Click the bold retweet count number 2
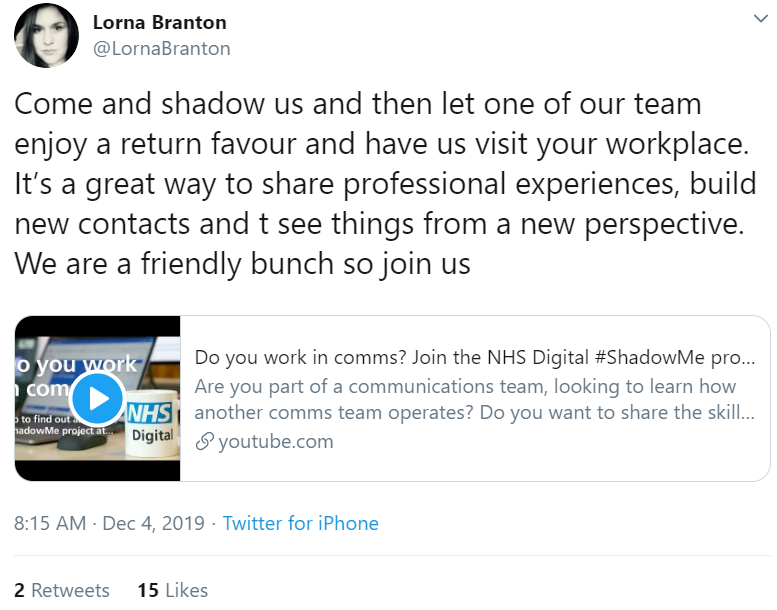Screen dimensions: 777x610 [19, 590]
